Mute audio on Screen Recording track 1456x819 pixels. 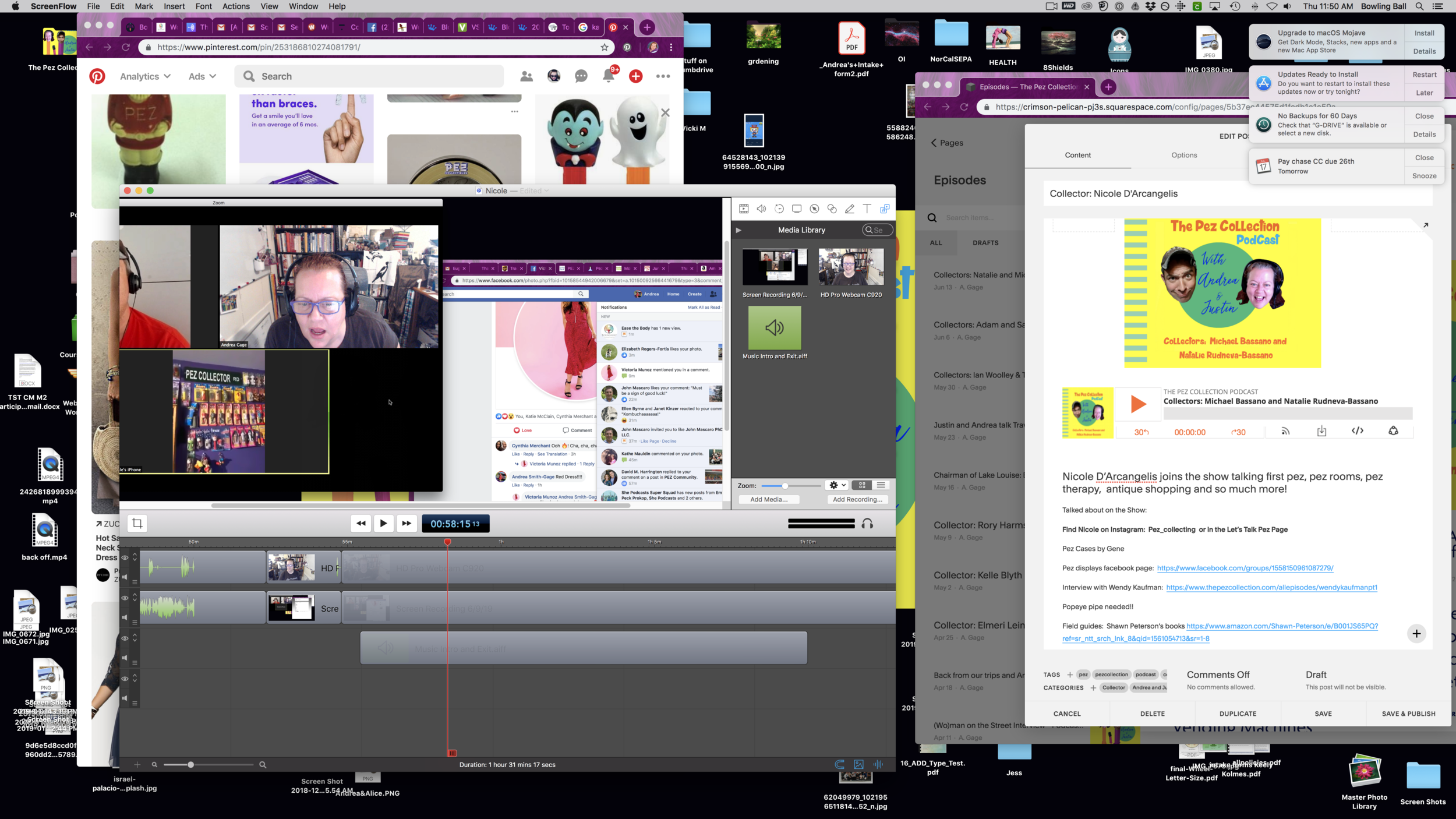click(x=125, y=617)
